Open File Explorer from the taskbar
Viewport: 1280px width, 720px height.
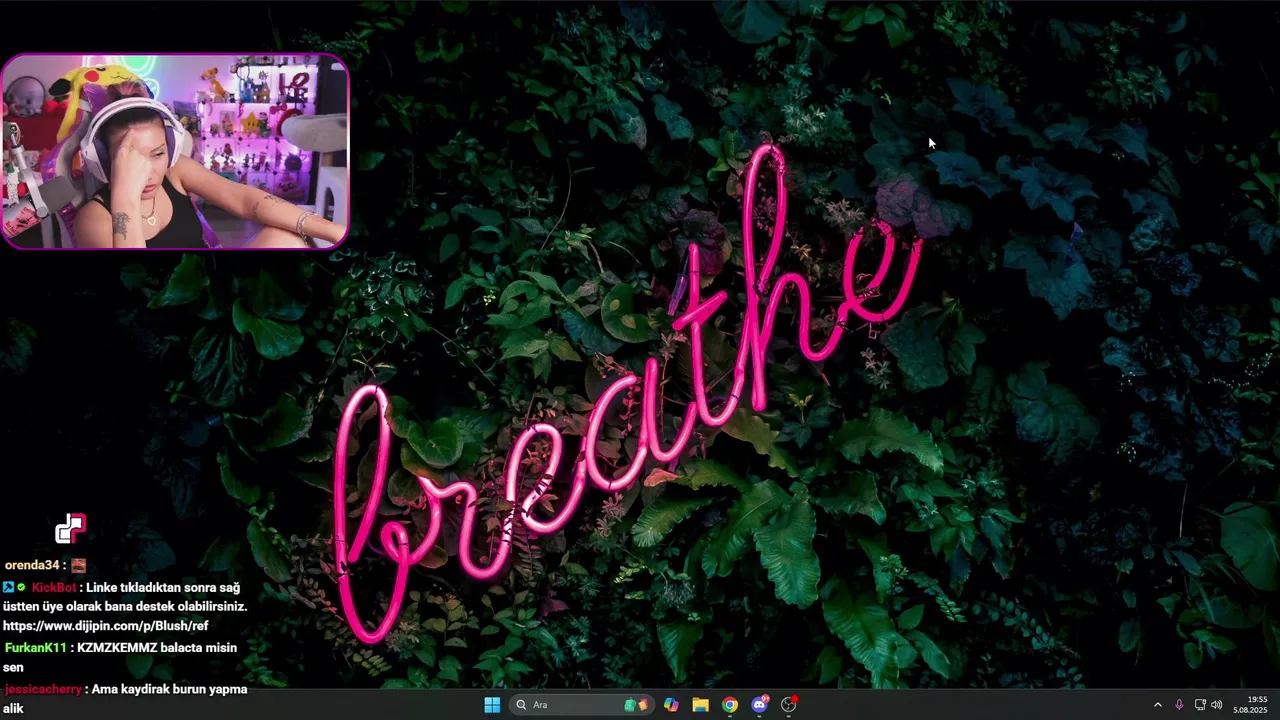click(700, 705)
